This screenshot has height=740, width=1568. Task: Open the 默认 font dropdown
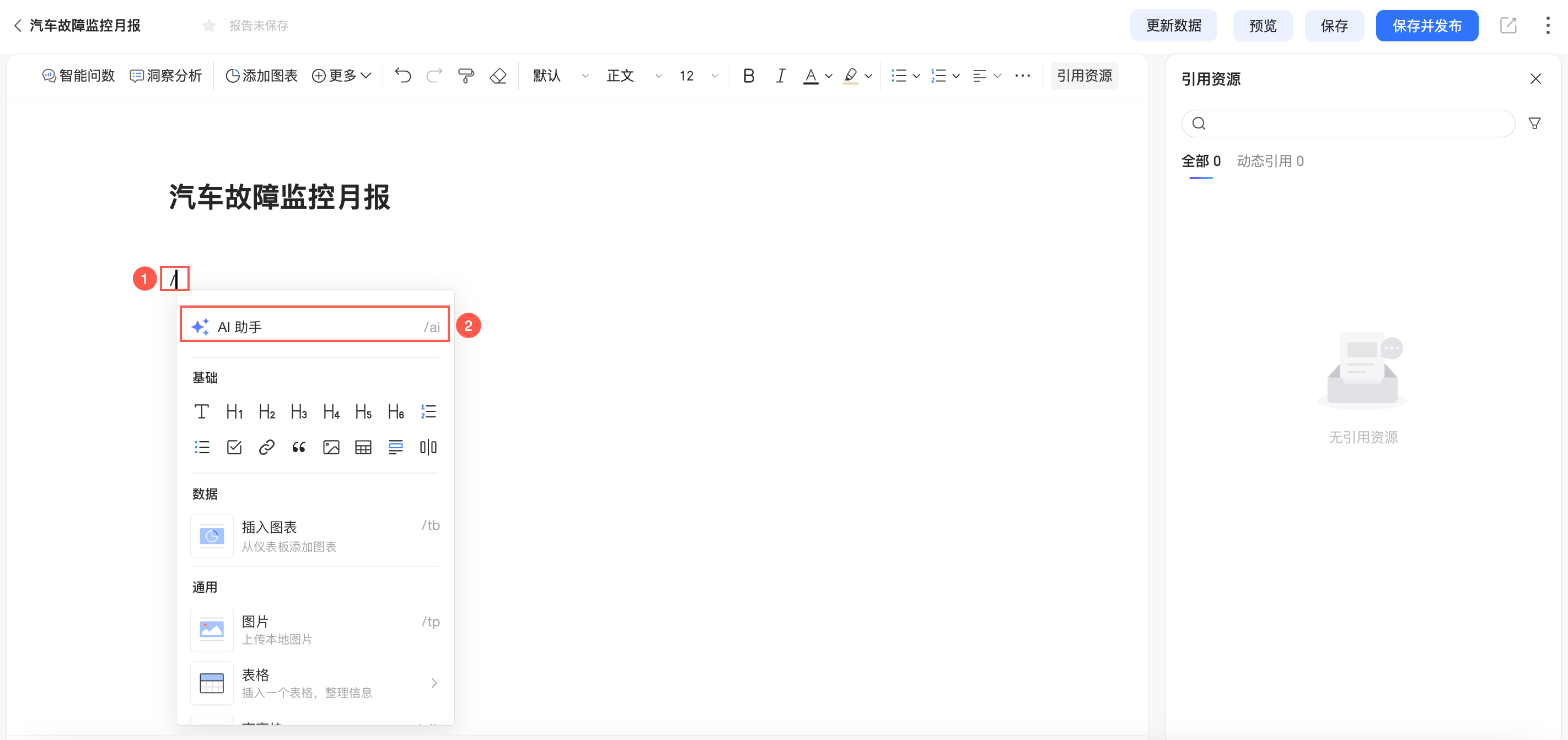(x=560, y=76)
